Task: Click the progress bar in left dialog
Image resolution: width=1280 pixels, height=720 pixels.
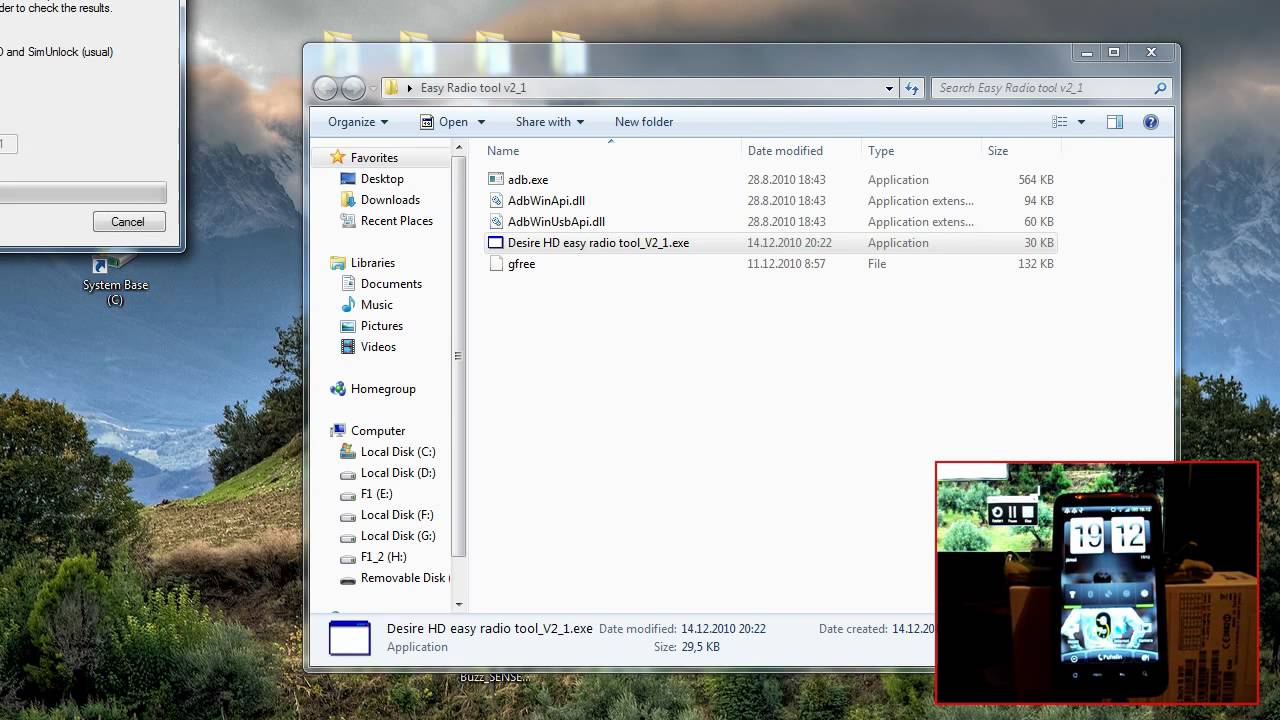Action: coord(83,193)
